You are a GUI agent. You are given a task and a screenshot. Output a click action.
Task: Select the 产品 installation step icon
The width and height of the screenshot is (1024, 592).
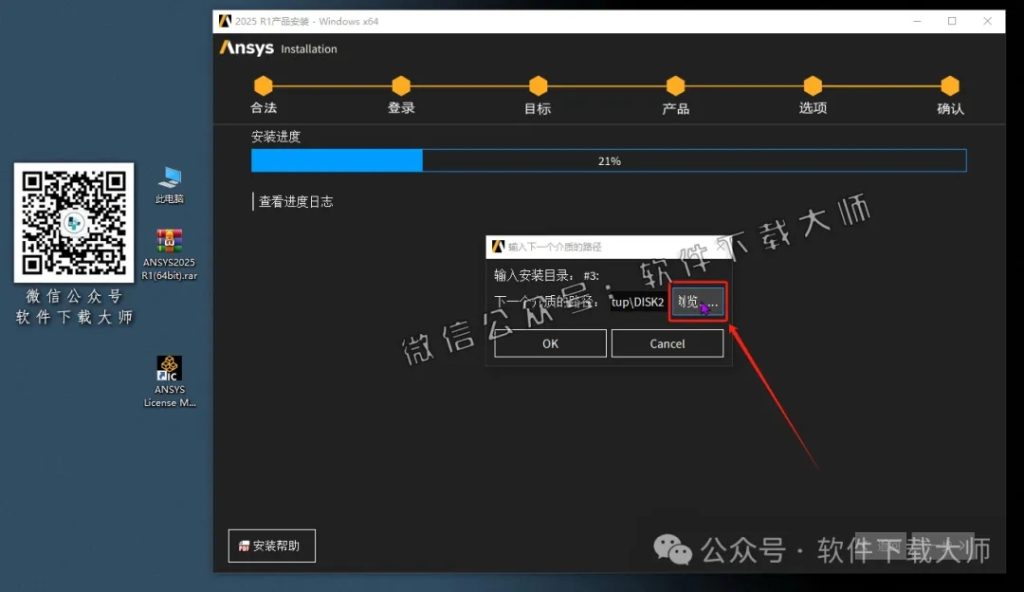[674, 87]
